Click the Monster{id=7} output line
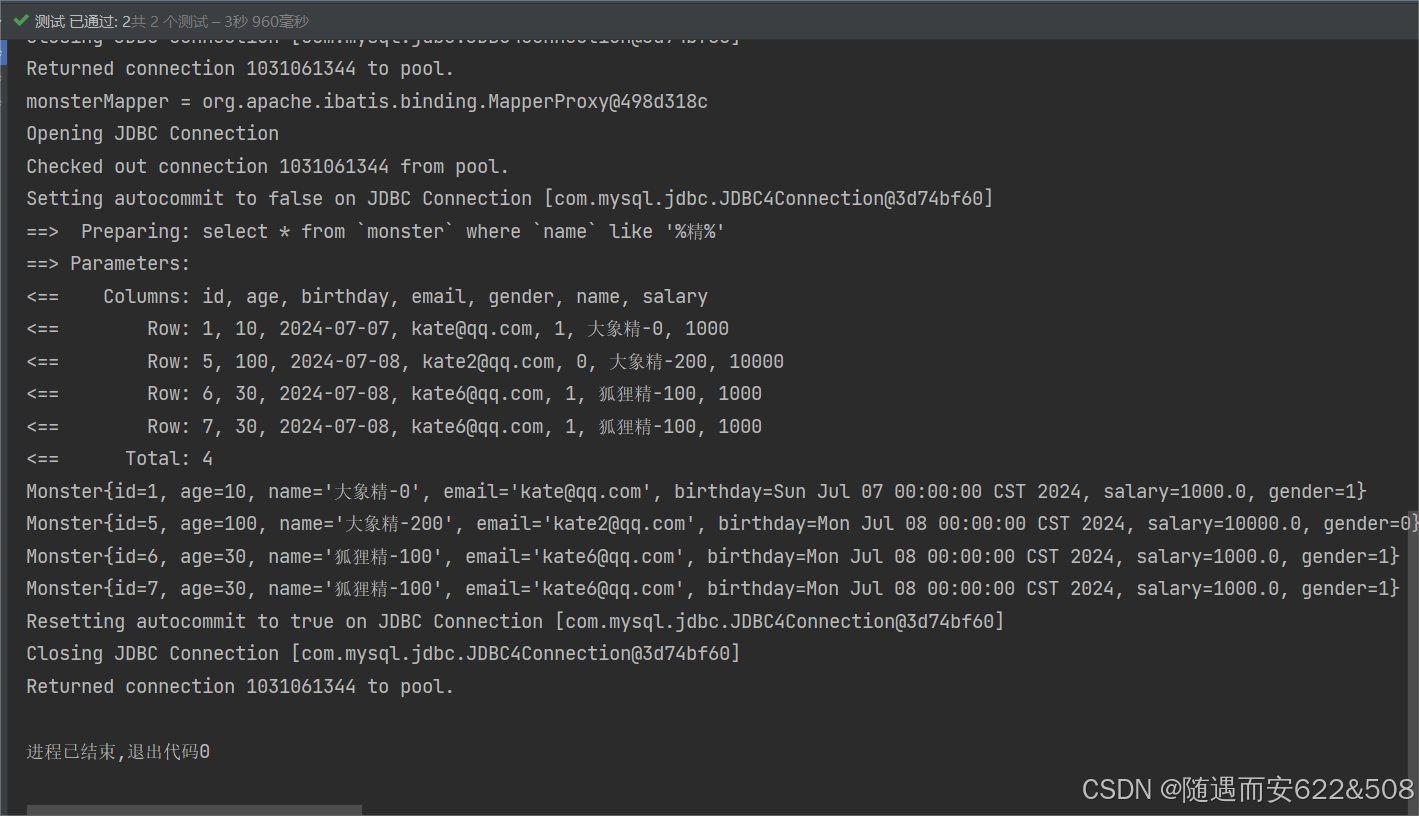 [713, 589]
